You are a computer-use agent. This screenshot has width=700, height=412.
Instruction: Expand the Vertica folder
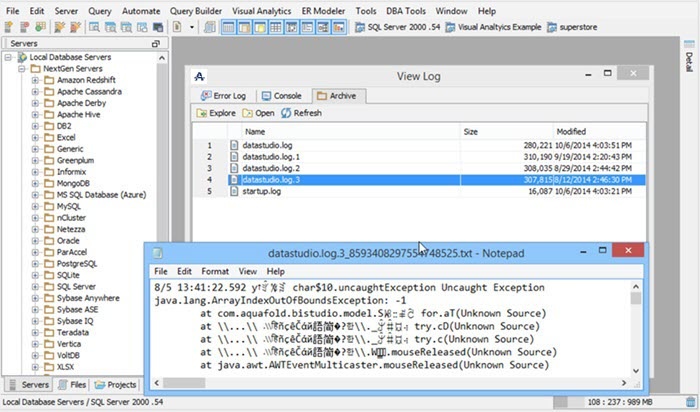35,344
